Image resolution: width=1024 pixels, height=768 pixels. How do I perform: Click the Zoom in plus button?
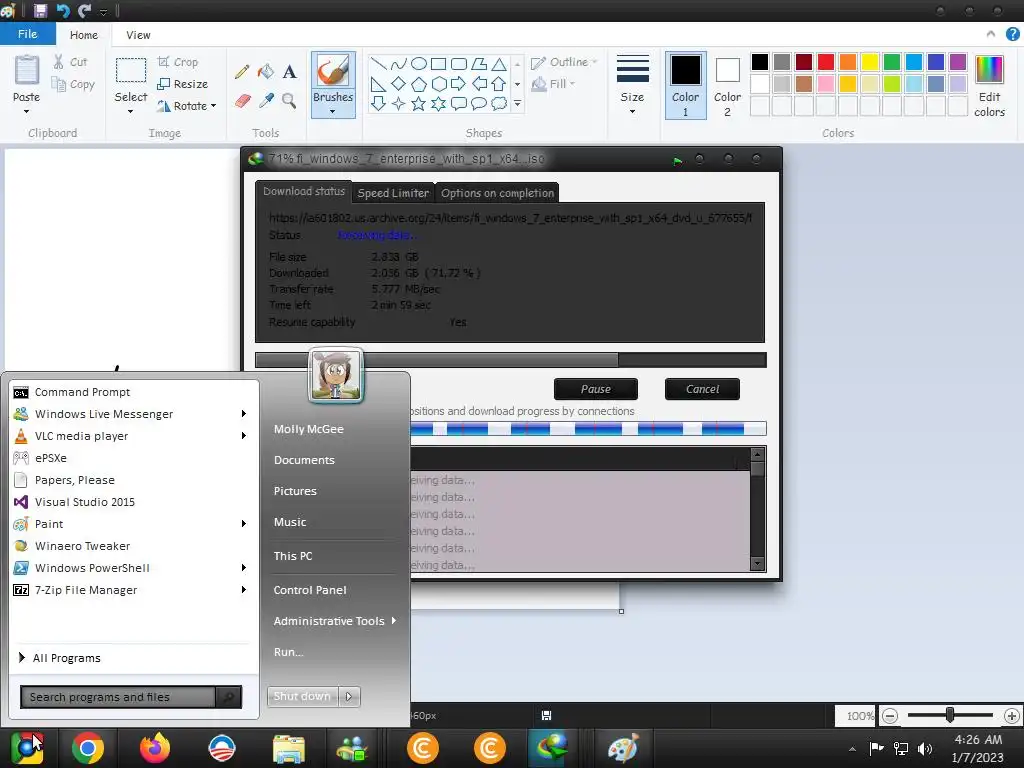(1012, 716)
